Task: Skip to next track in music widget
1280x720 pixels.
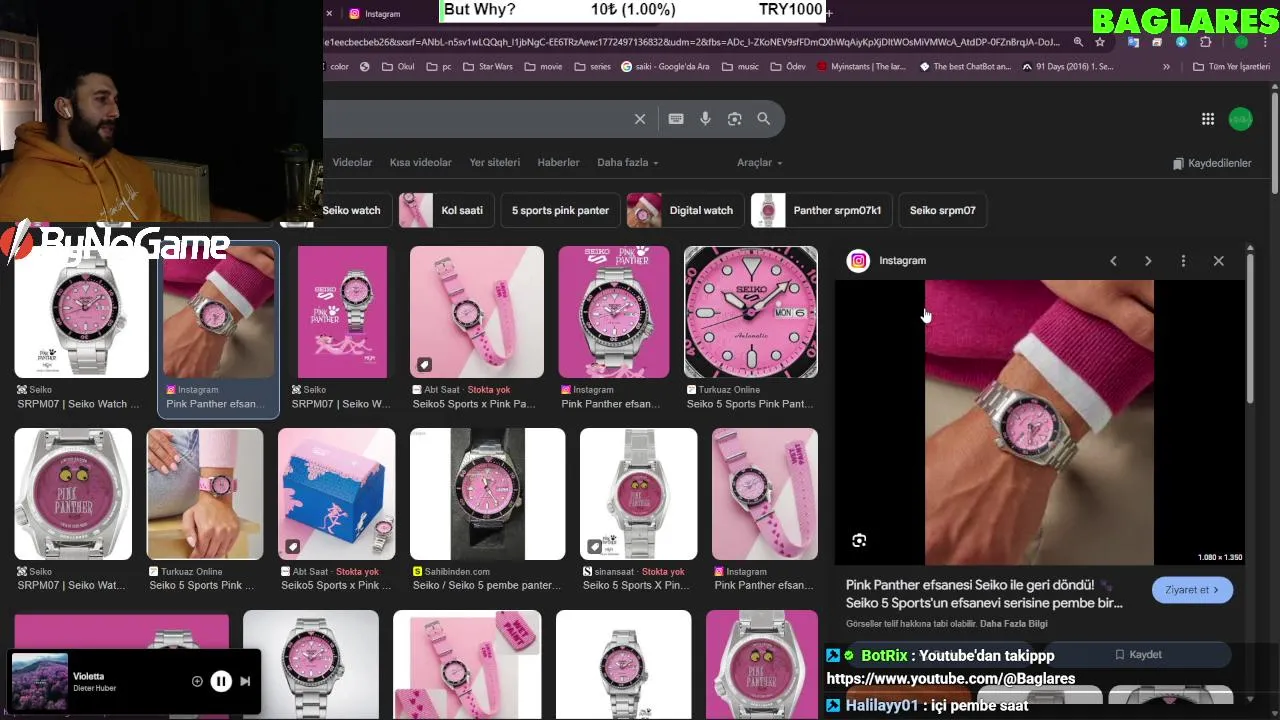Action: point(245,681)
